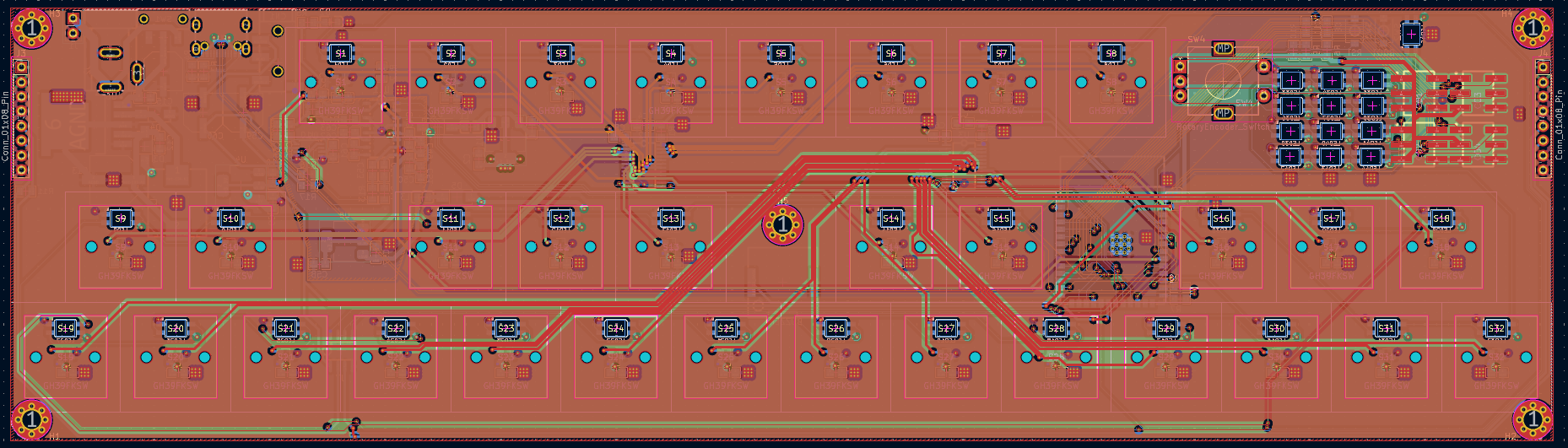Click the upper MP pad of SW4
The width and height of the screenshot is (1568, 448).
[x=1223, y=49]
